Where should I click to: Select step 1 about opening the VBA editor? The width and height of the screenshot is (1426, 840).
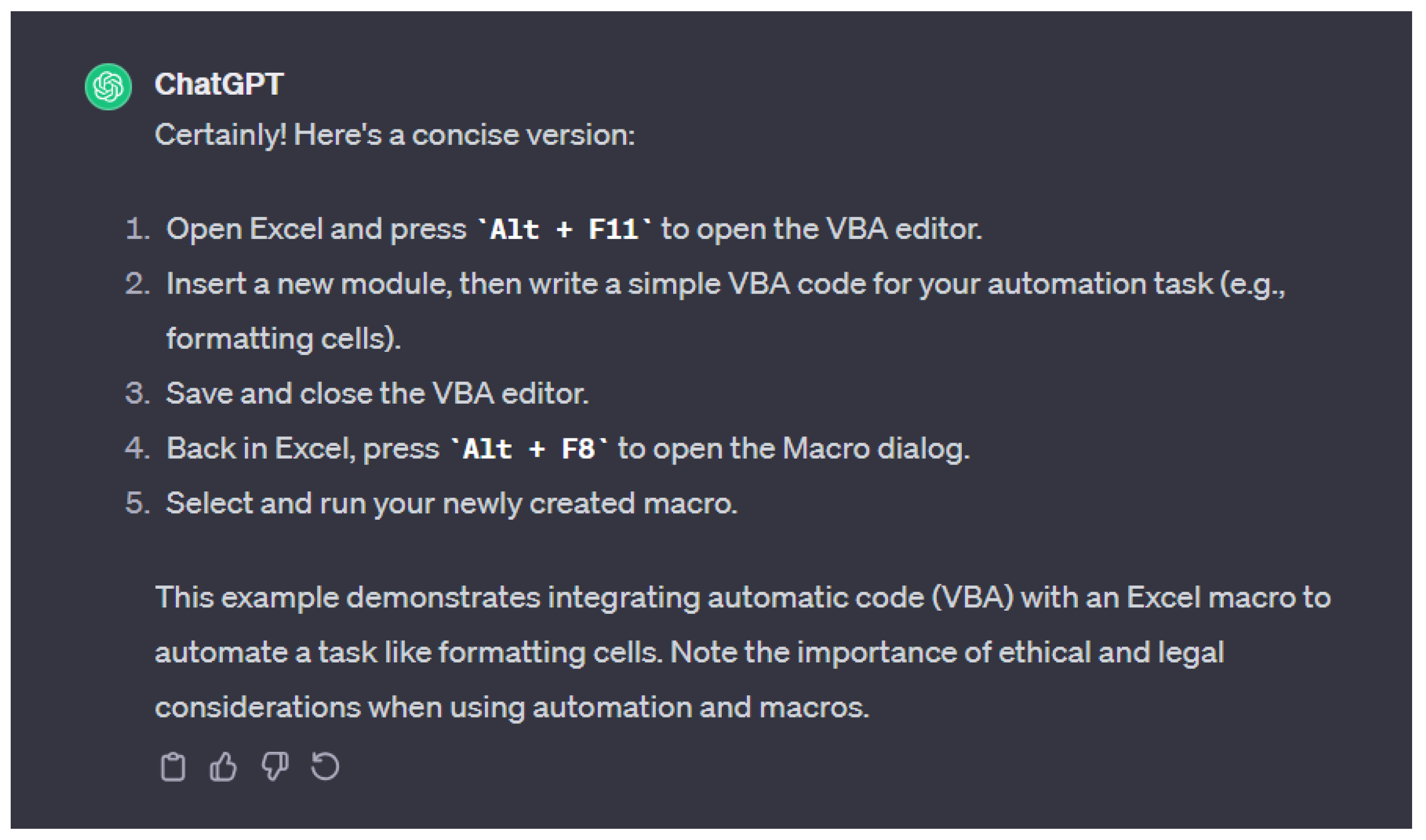[574, 230]
